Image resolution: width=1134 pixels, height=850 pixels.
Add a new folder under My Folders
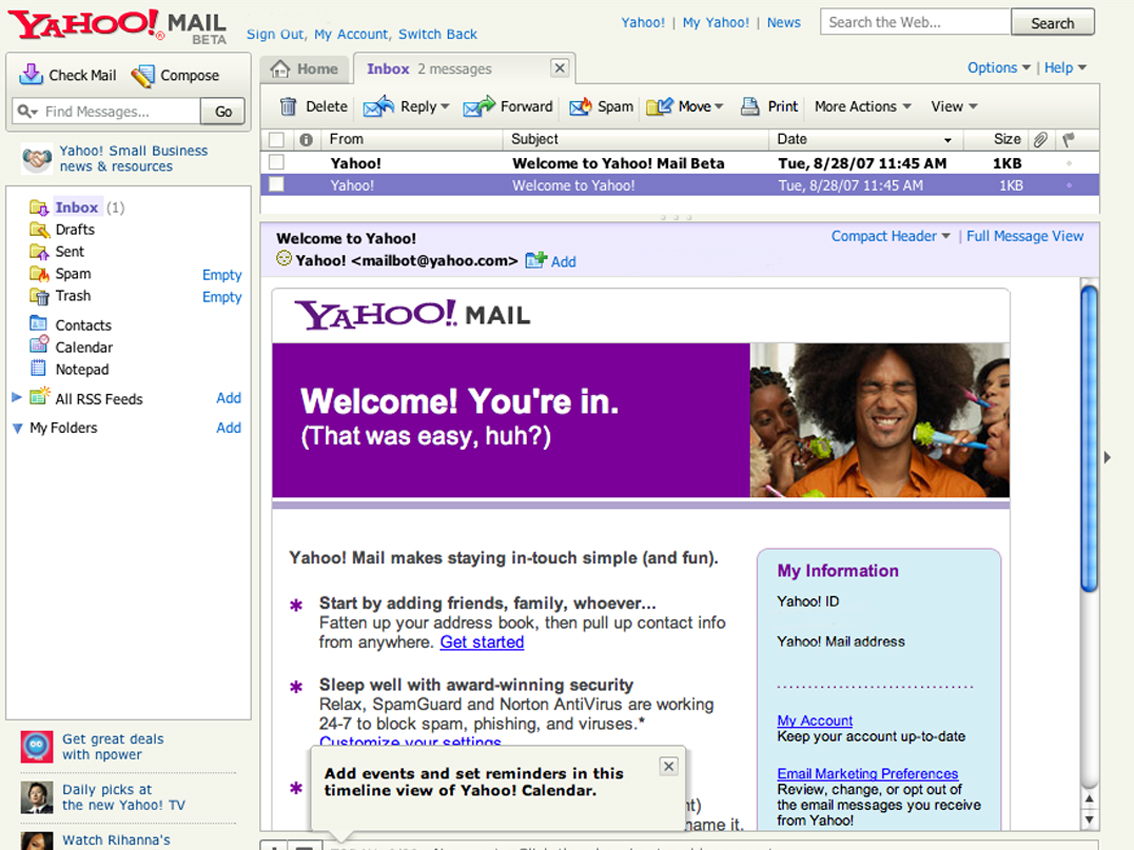point(229,428)
